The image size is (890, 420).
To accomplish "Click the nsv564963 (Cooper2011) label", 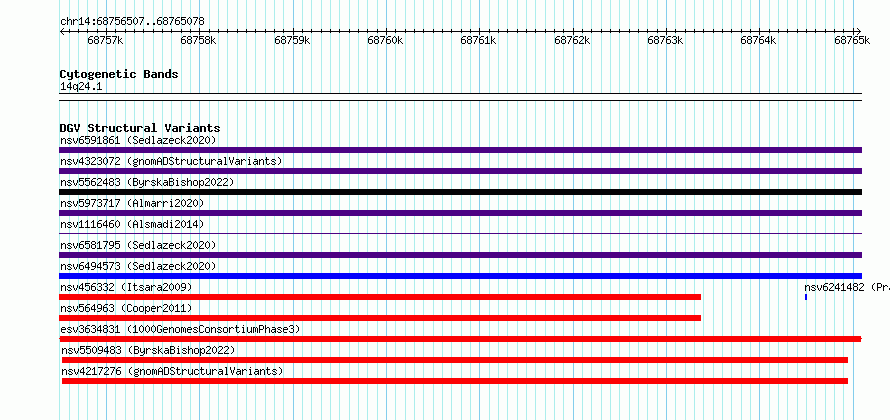I will (x=126, y=308).
